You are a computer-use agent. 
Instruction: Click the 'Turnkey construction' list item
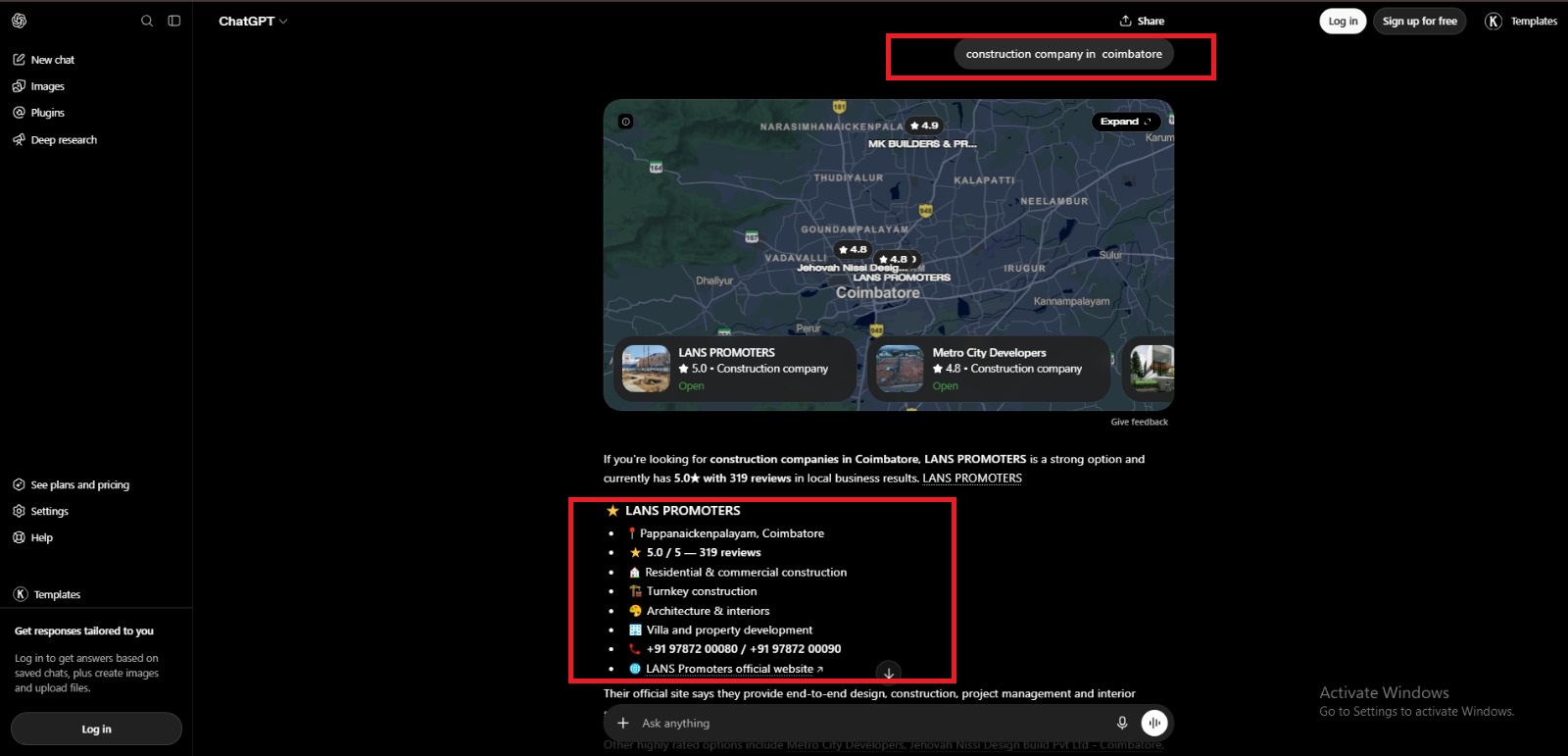[702, 591]
